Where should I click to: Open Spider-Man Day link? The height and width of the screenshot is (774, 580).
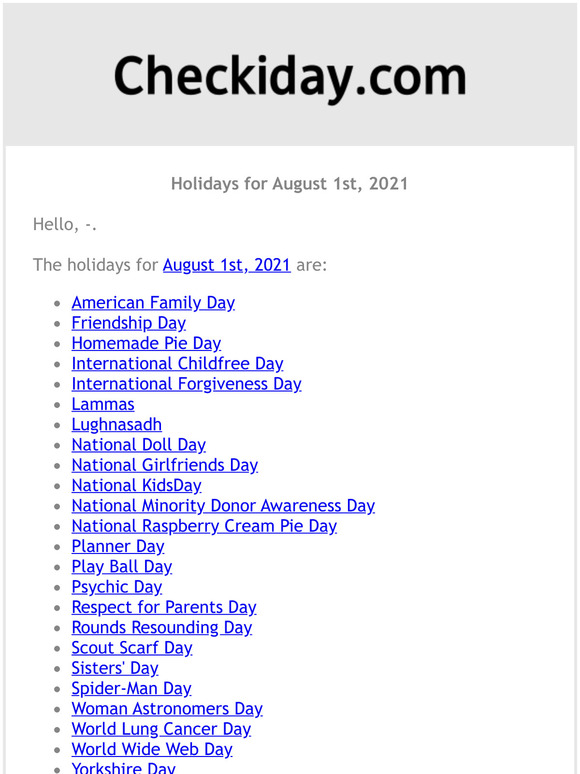pos(131,688)
